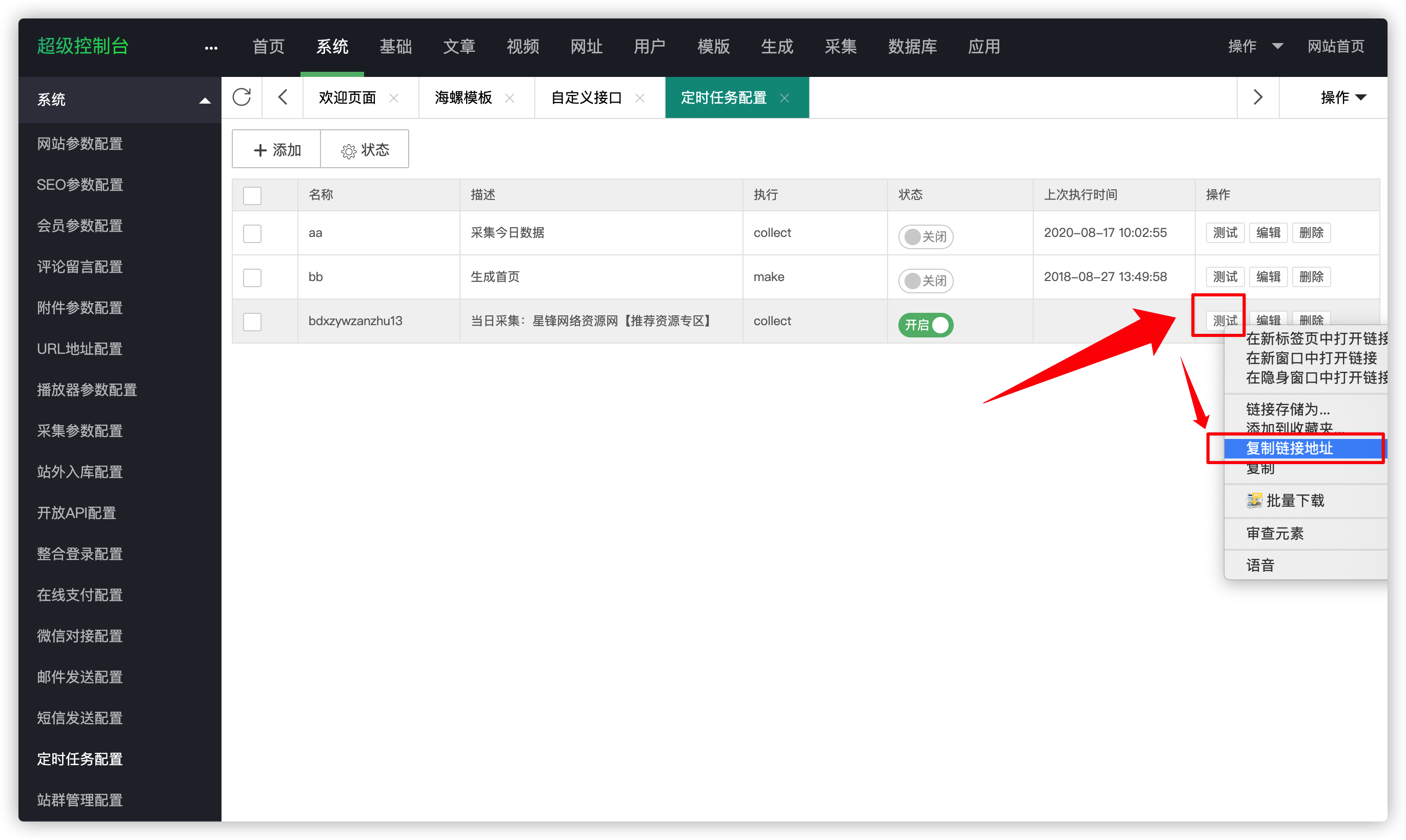
Task: Close the 定时任务配置 tab
Action: click(x=785, y=98)
